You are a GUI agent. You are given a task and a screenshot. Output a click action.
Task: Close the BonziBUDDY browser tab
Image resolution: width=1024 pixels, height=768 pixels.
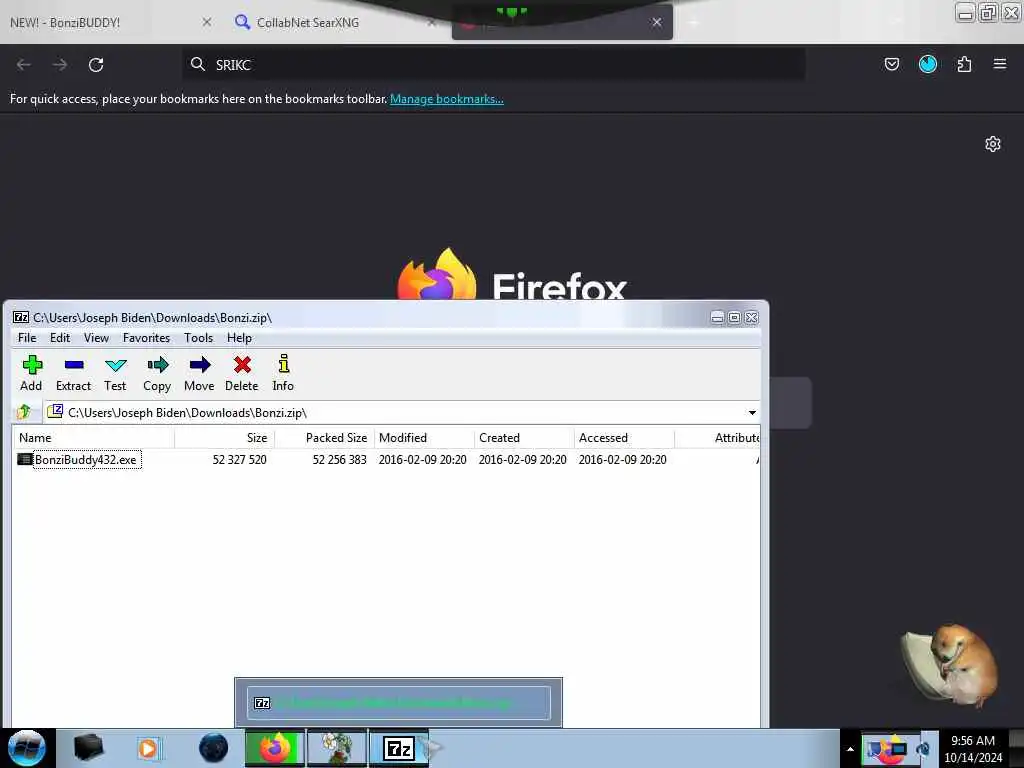click(206, 22)
